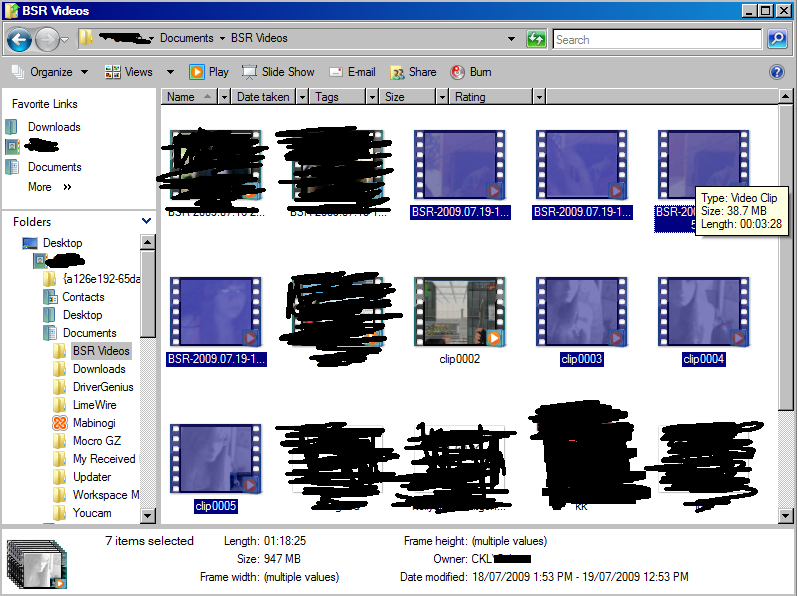Select Documents in the folder tree

pos(89,333)
